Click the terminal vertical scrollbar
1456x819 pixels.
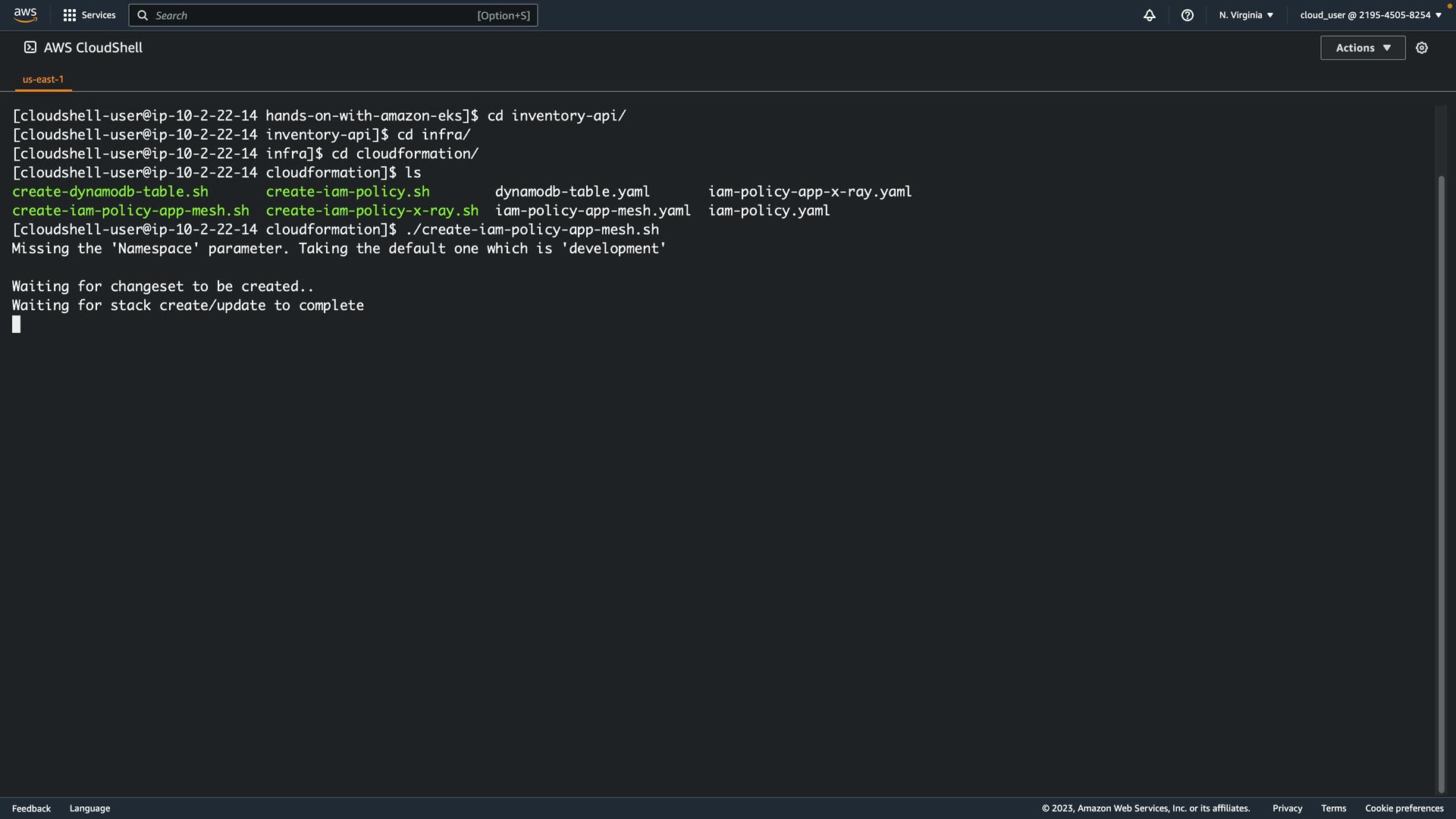[1441, 485]
